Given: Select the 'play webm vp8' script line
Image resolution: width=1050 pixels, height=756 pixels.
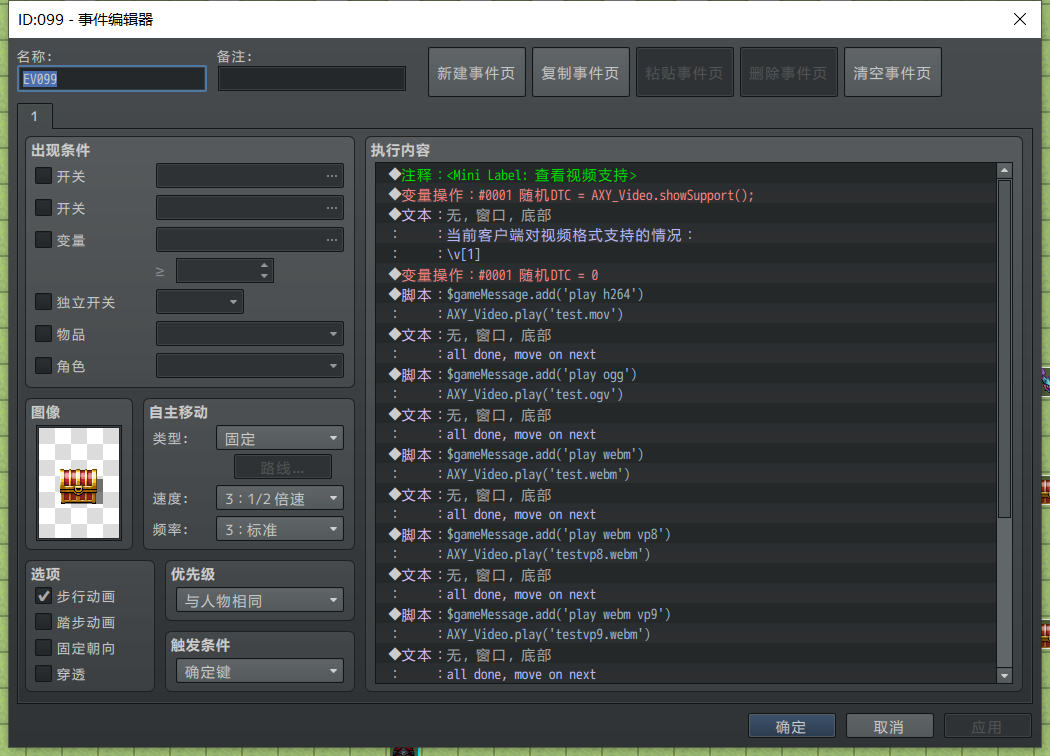Looking at the screenshot, I should (686, 535).
